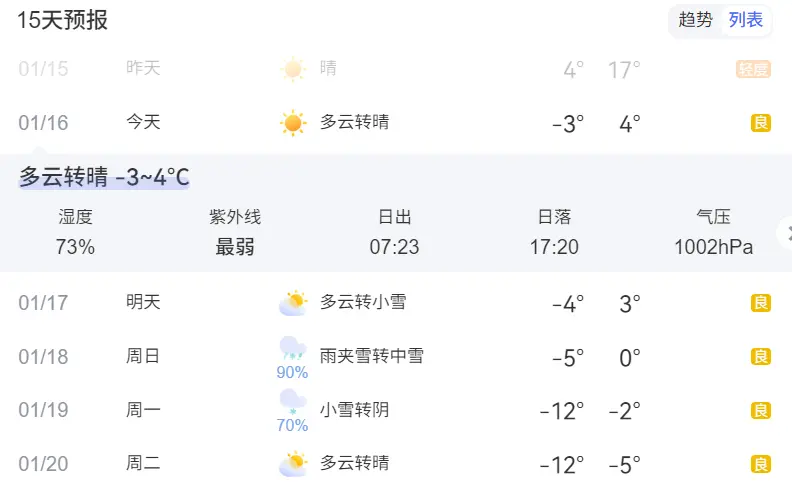The height and width of the screenshot is (493, 792).
Task: Click the arrow at the detail panel edge
Action: [787, 233]
